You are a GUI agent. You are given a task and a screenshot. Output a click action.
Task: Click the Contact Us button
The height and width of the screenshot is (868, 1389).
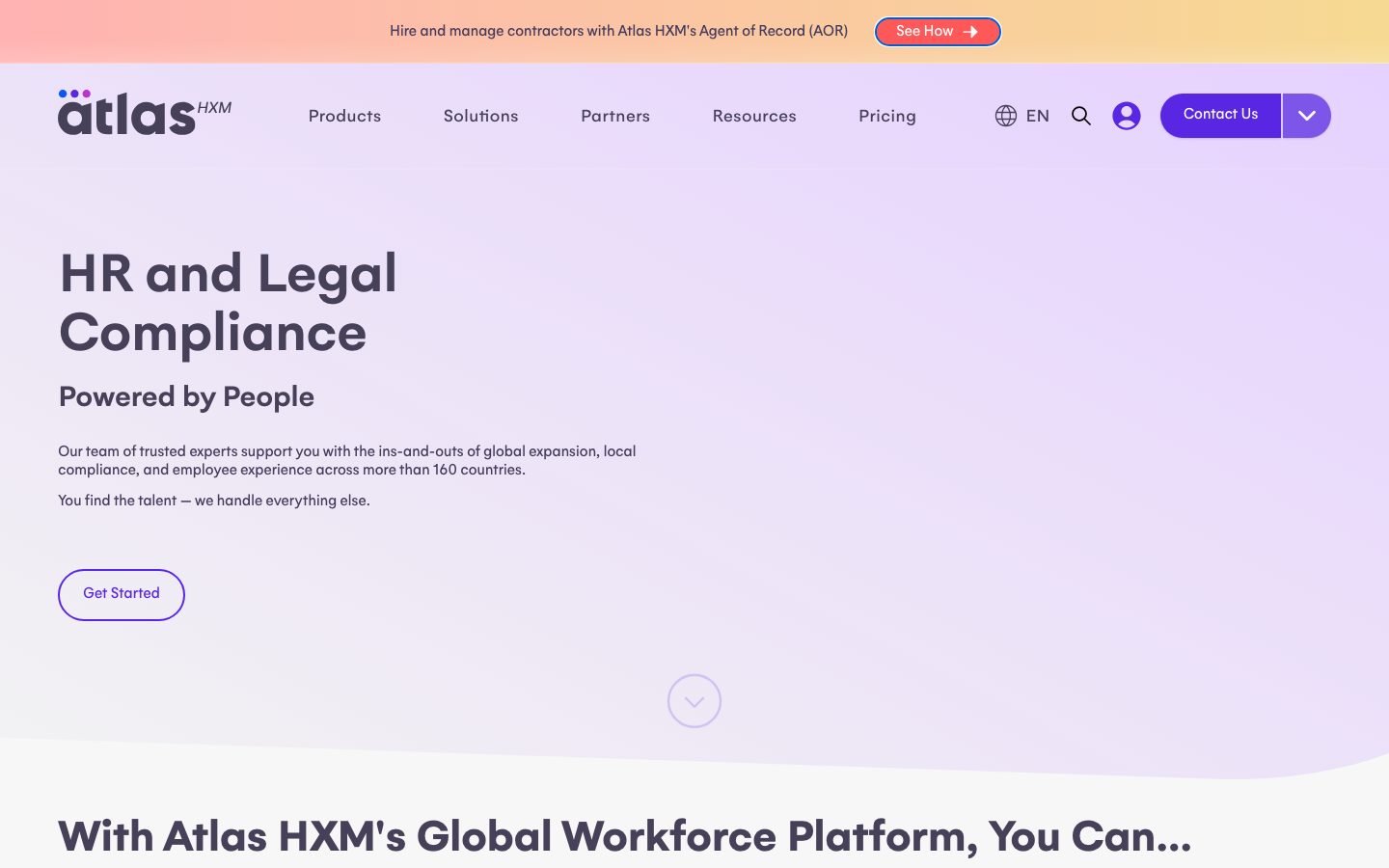(1220, 116)
